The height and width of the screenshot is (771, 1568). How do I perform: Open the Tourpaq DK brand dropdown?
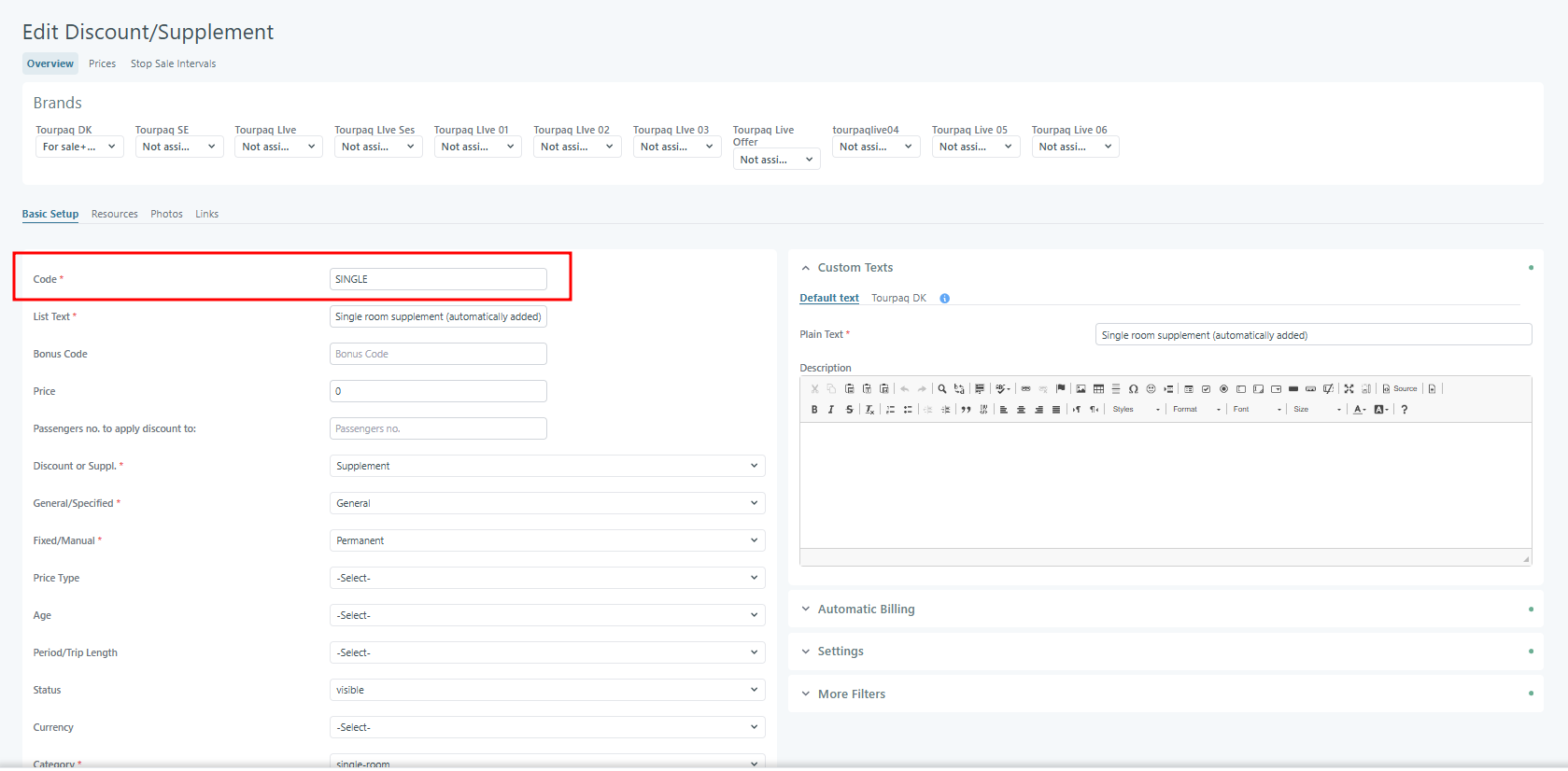click(79, 147)
